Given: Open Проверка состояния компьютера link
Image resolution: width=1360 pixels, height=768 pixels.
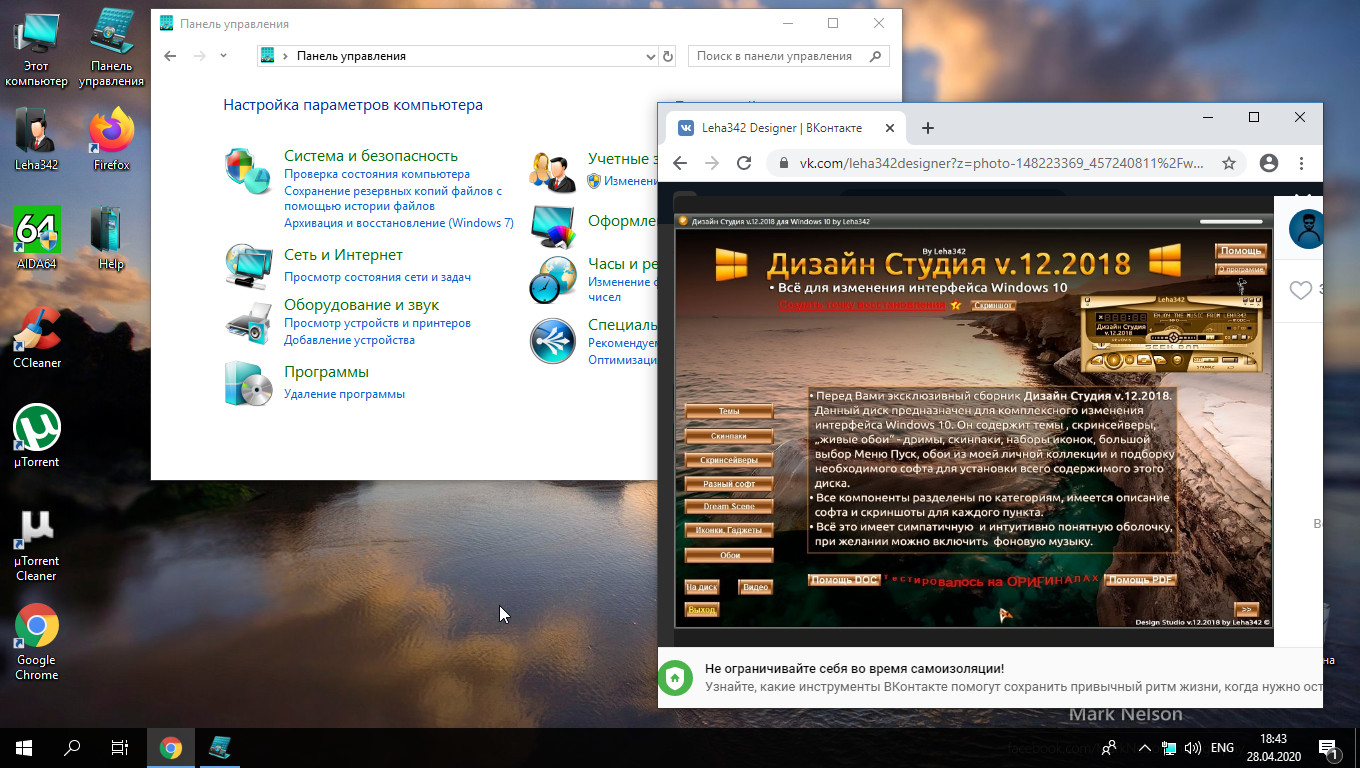Looking at the screenshot, I should (x=377, y=174).
